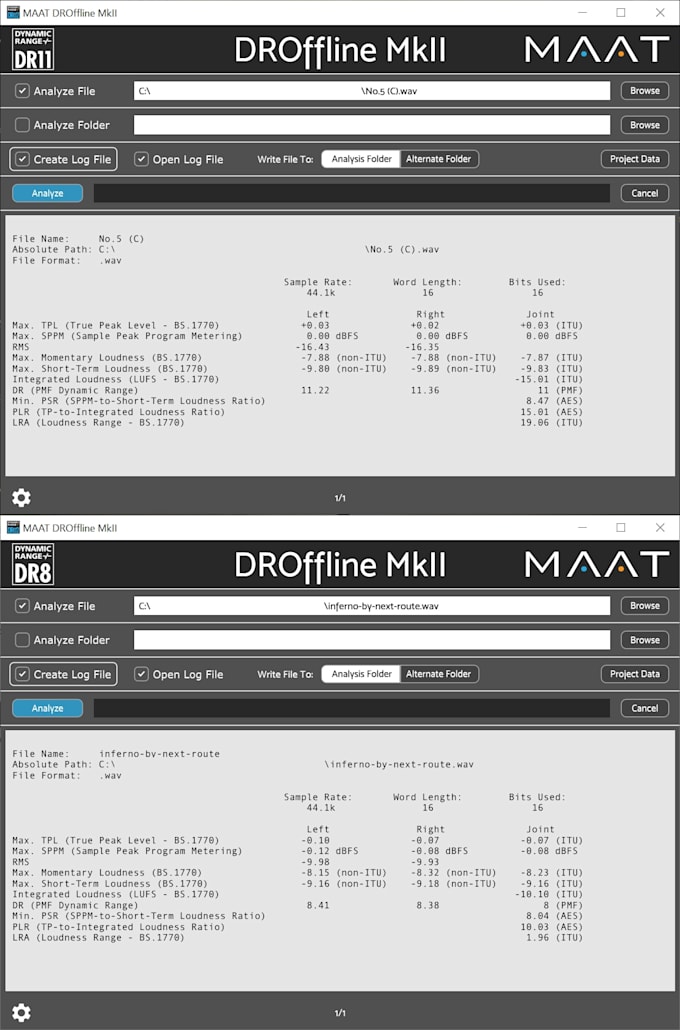Cancel analysis in the DR11 window
The height and width of the screenshot is (1030, 680).
pos(645,193)
